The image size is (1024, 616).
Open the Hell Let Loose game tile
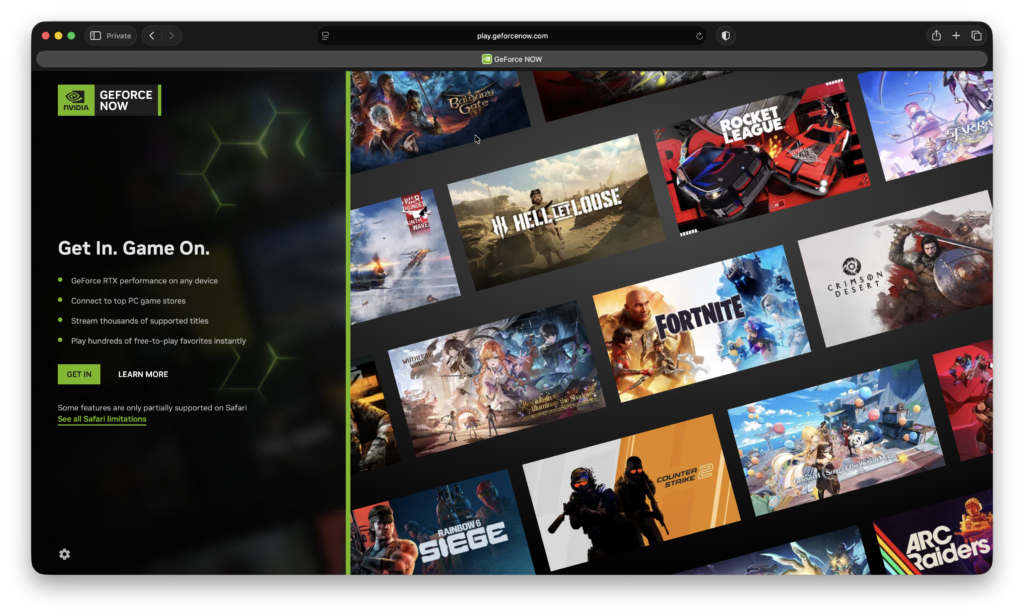click(x=556, y=212)
